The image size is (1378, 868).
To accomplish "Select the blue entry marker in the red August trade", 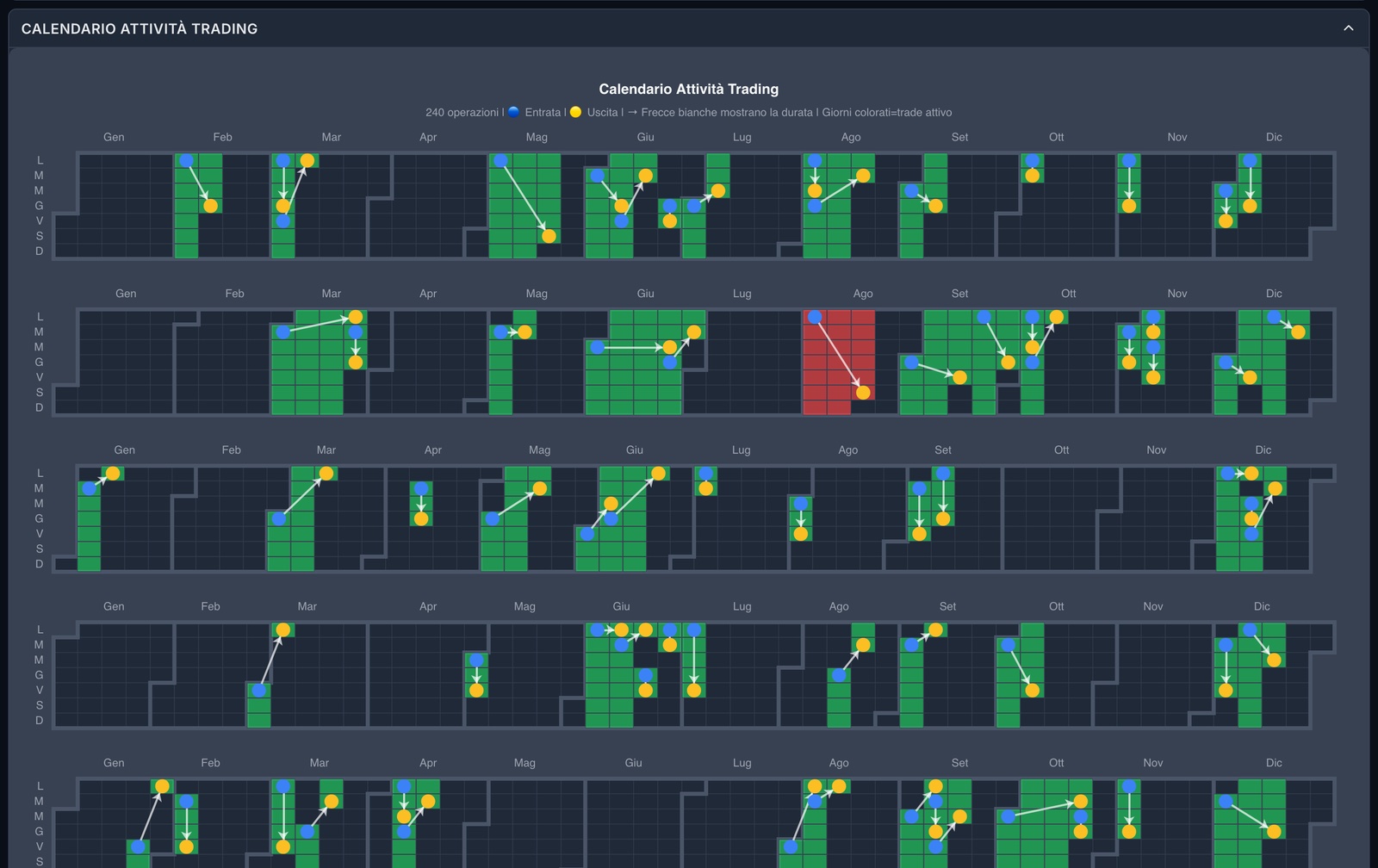I will coord(815,317).
